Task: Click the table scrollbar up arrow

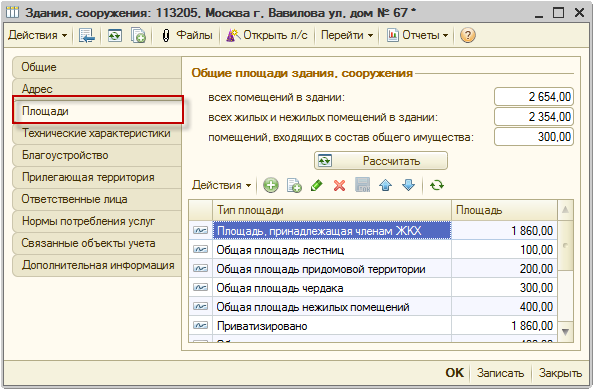Action: pos(565,210)
